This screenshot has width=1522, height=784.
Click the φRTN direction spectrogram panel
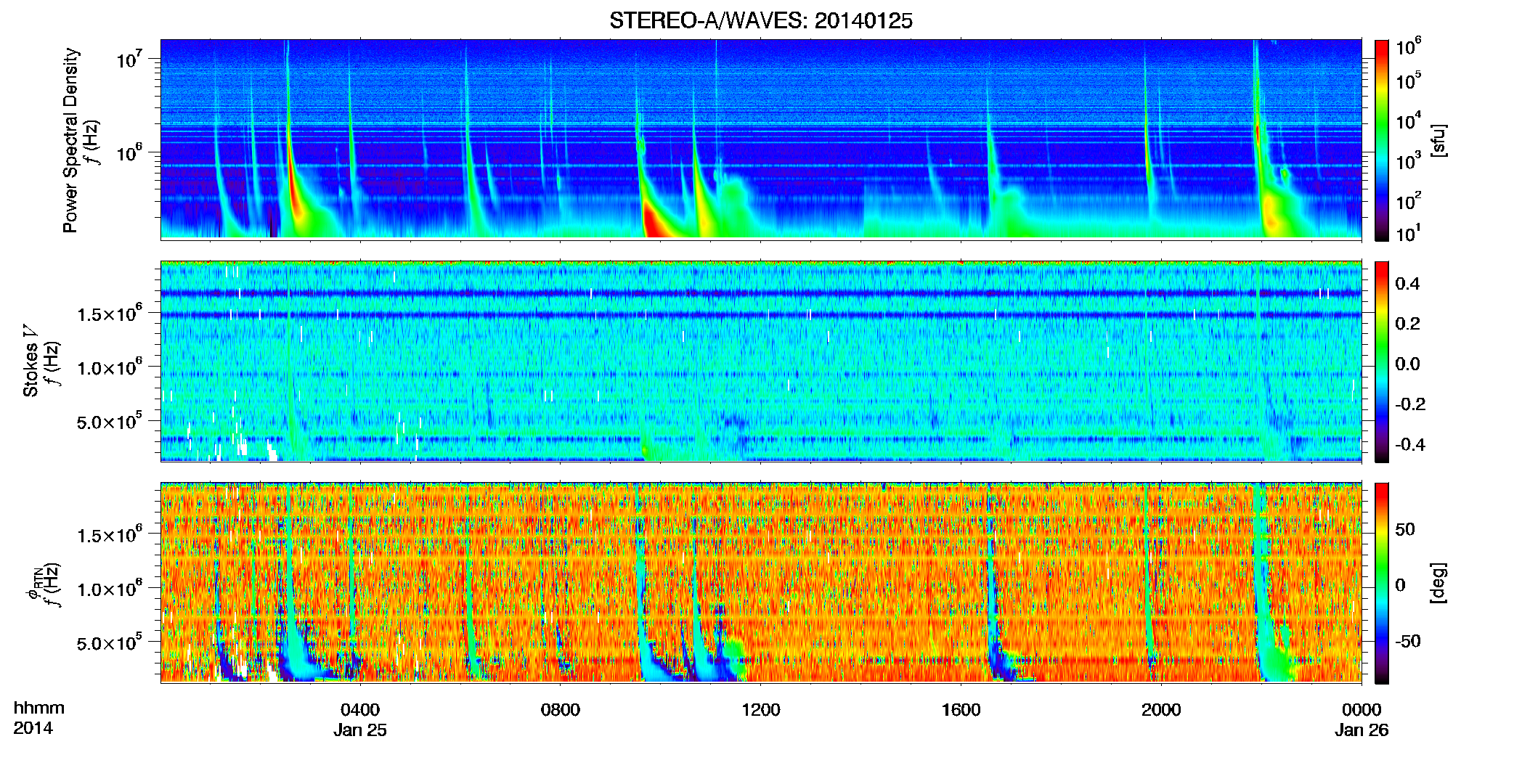[x=761, y=583]
